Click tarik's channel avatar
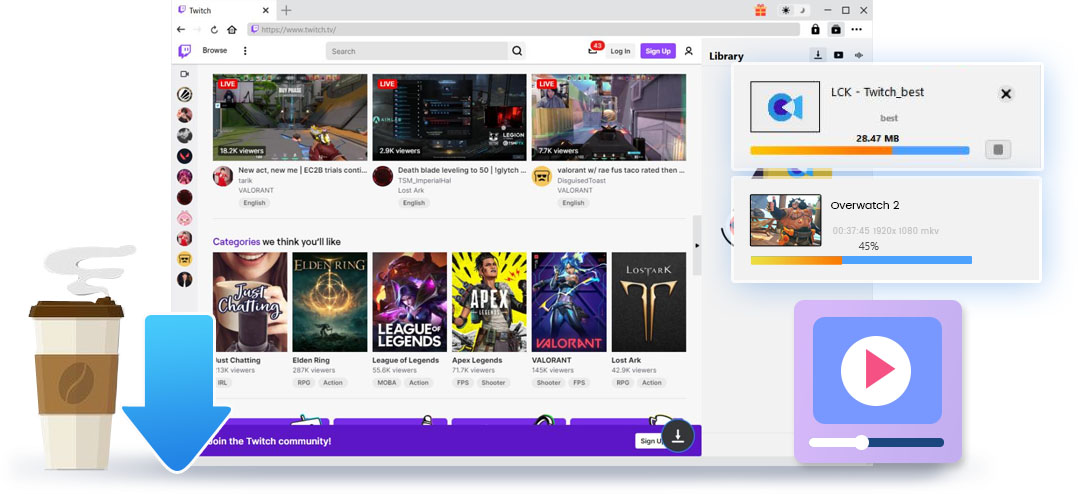The height and width of the screenshot is (494, 1078). click(x=223, y=177)
